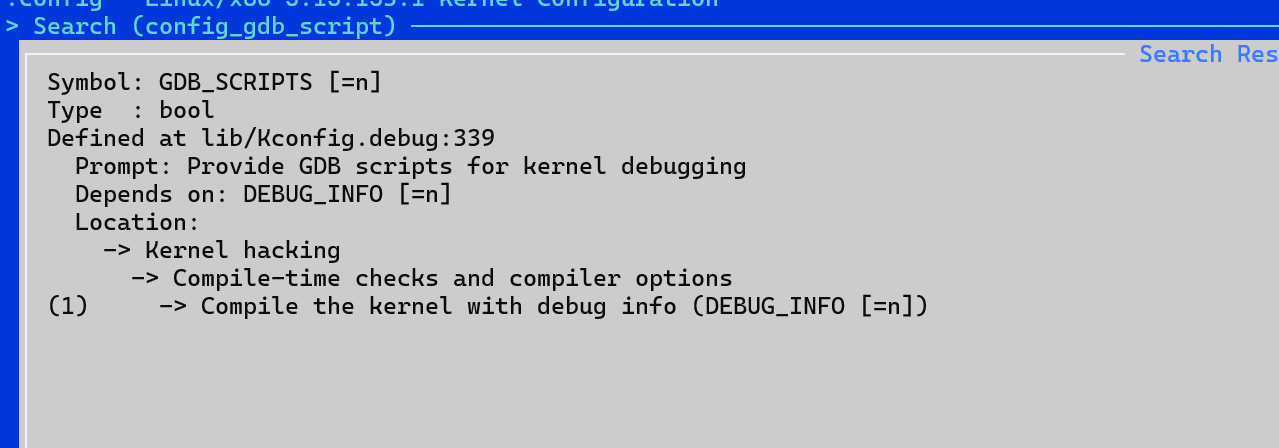1279x448 pixels.
Task: Select the (1) jump shortcut number
Action: (68, 306)
